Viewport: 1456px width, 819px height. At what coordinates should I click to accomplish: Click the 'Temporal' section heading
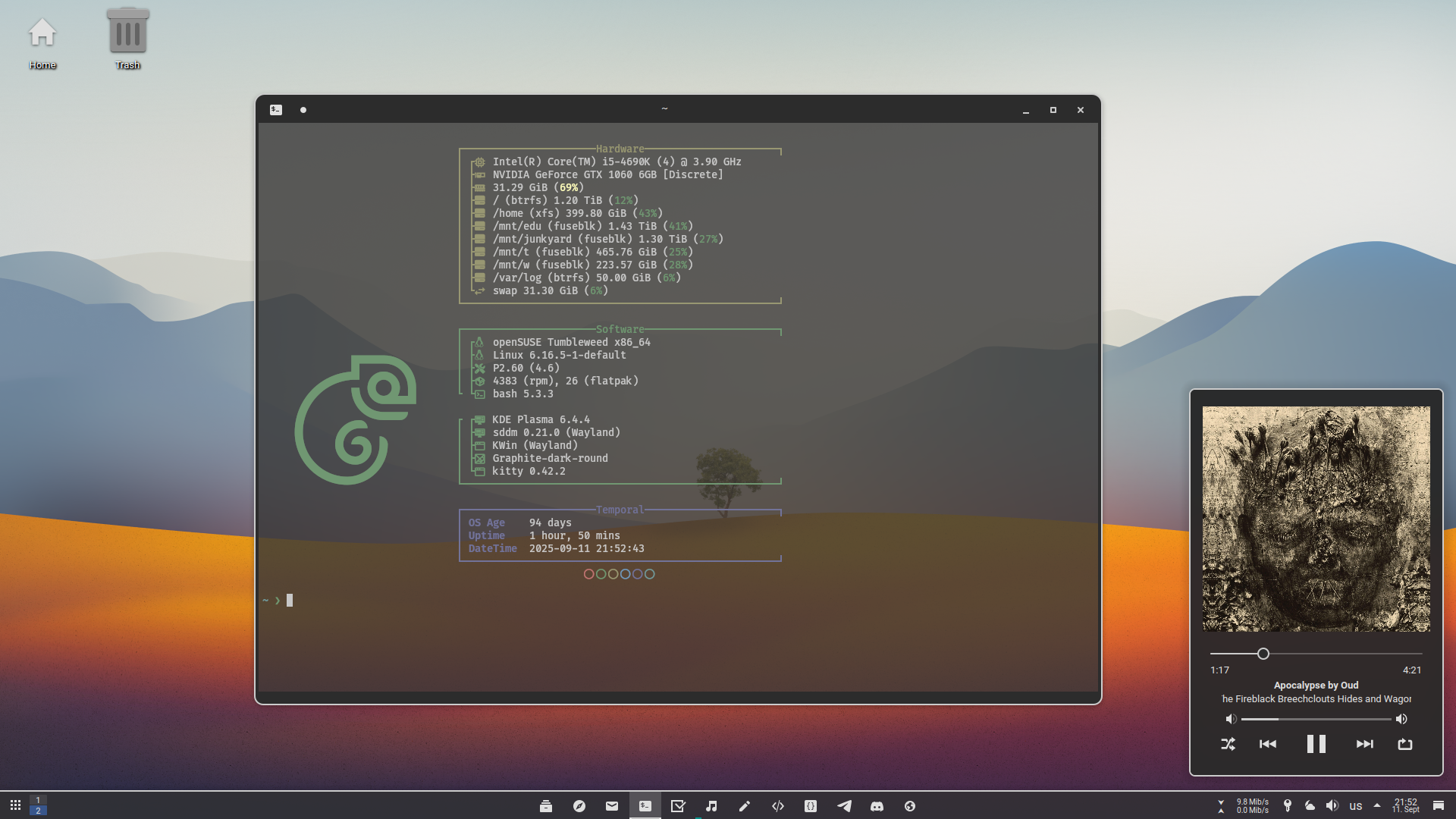(620, 510)
